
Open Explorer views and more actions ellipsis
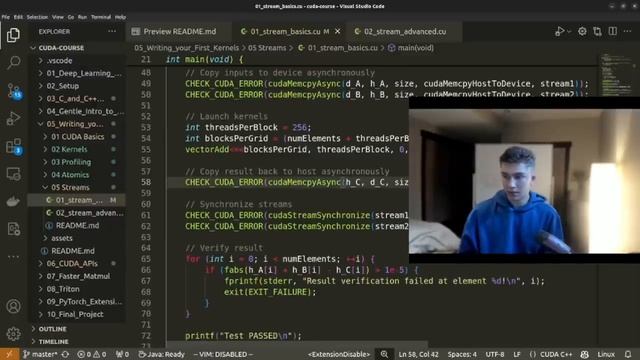pos(112,31)
